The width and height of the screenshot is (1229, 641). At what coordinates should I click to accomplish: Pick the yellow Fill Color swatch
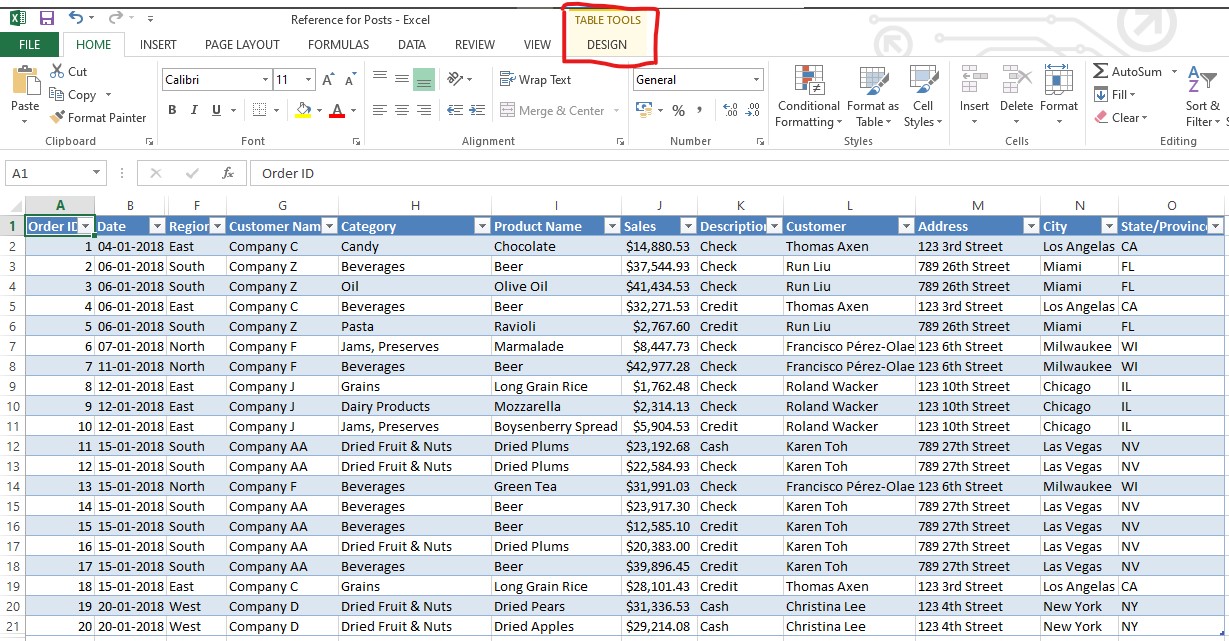tap(305, 110)
